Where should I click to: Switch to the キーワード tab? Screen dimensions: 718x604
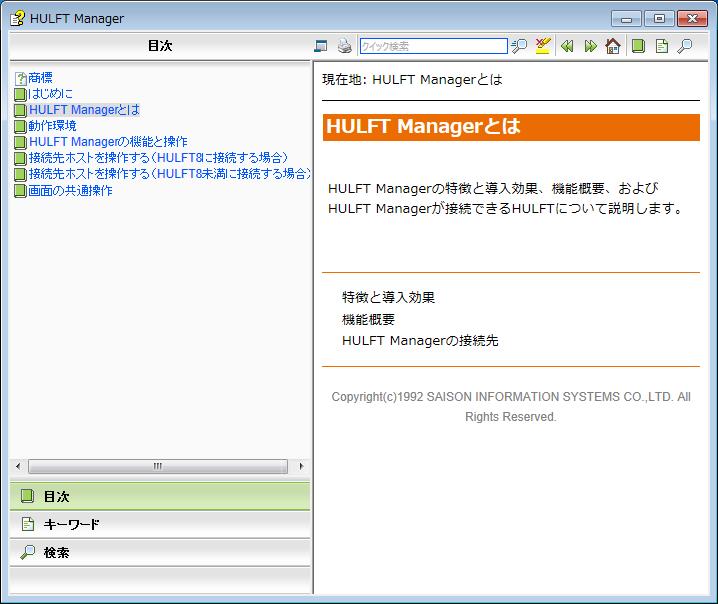coord(160,524)
